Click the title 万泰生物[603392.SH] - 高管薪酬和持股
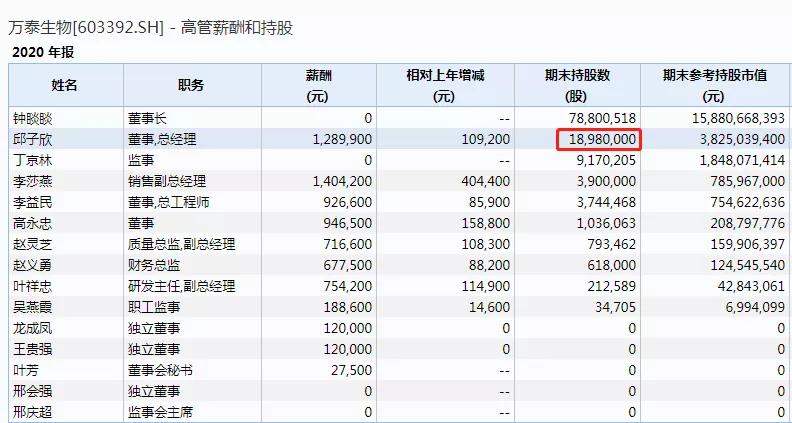Screen dimensions: 792x423 pos(151,28)
